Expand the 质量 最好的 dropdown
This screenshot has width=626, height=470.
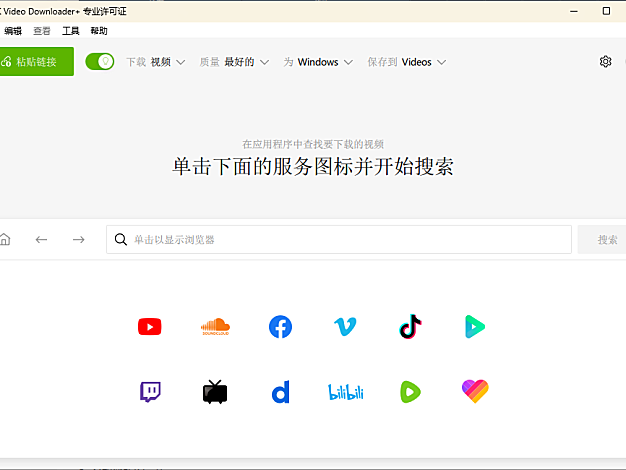234,62
